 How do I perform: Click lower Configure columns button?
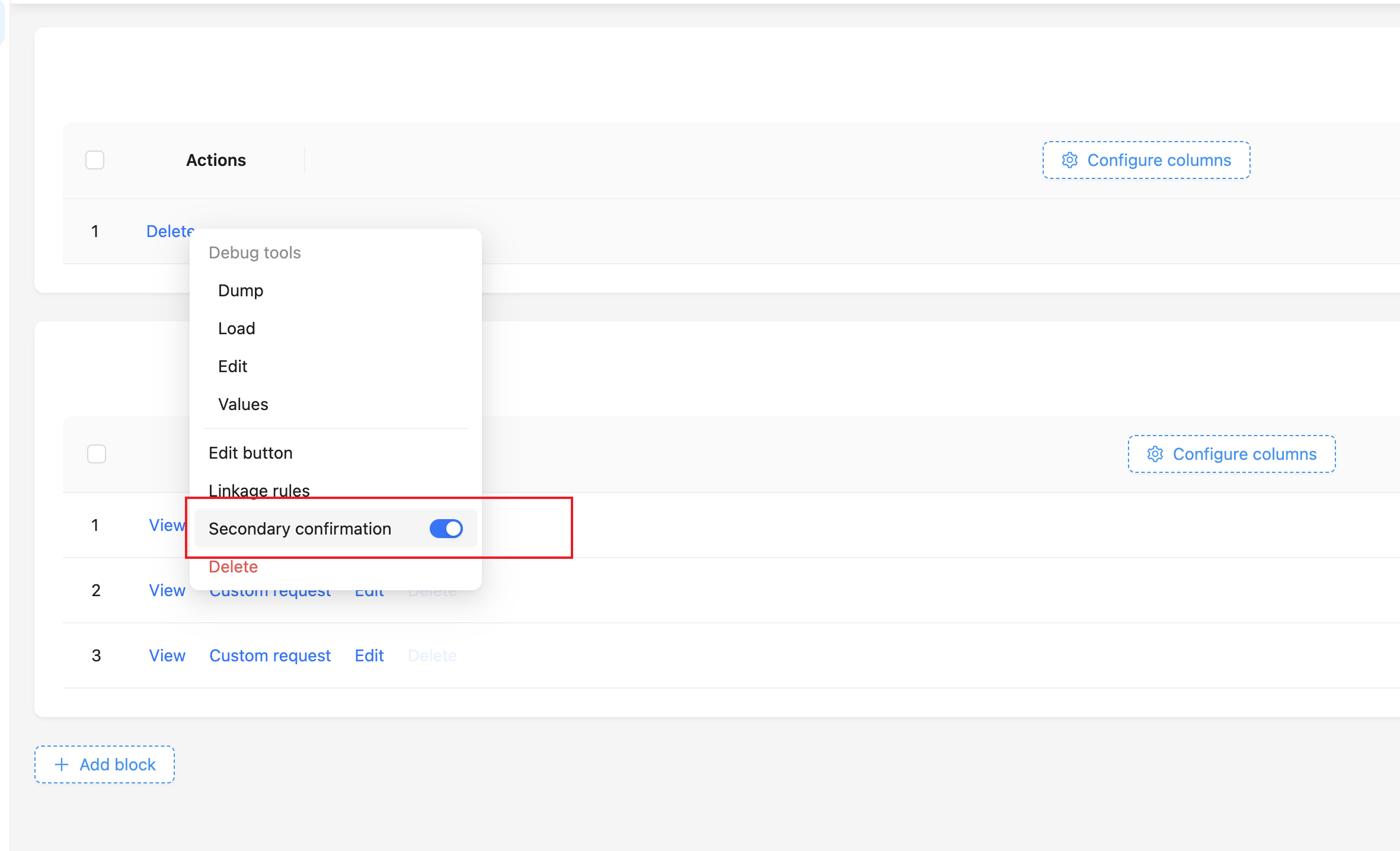tap(1232, 454)
